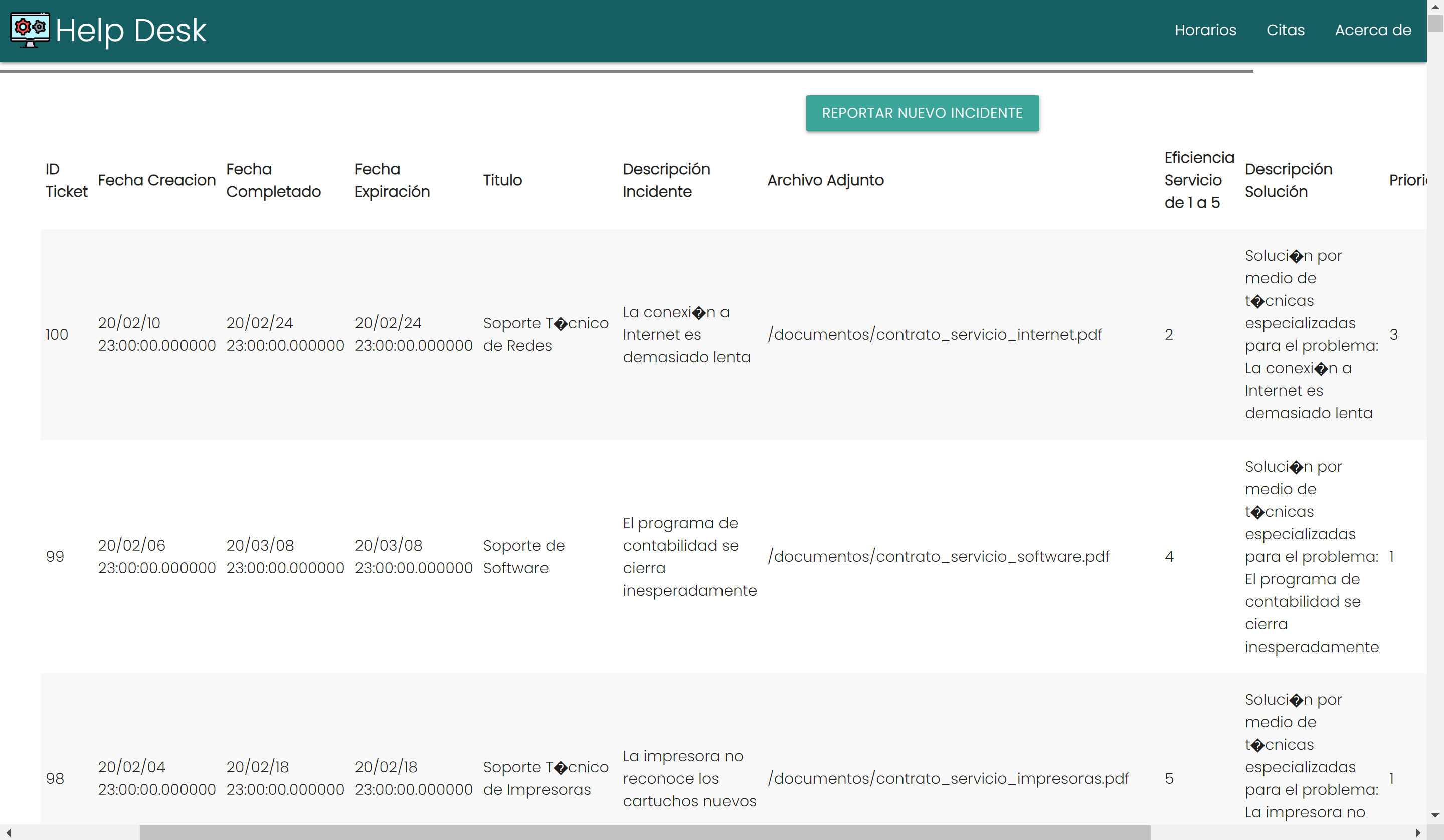Image resolution: width=1444 pixels, height=840 pixels.
Task: Open the Citas menu item
Action: (x=1285, y=30)
